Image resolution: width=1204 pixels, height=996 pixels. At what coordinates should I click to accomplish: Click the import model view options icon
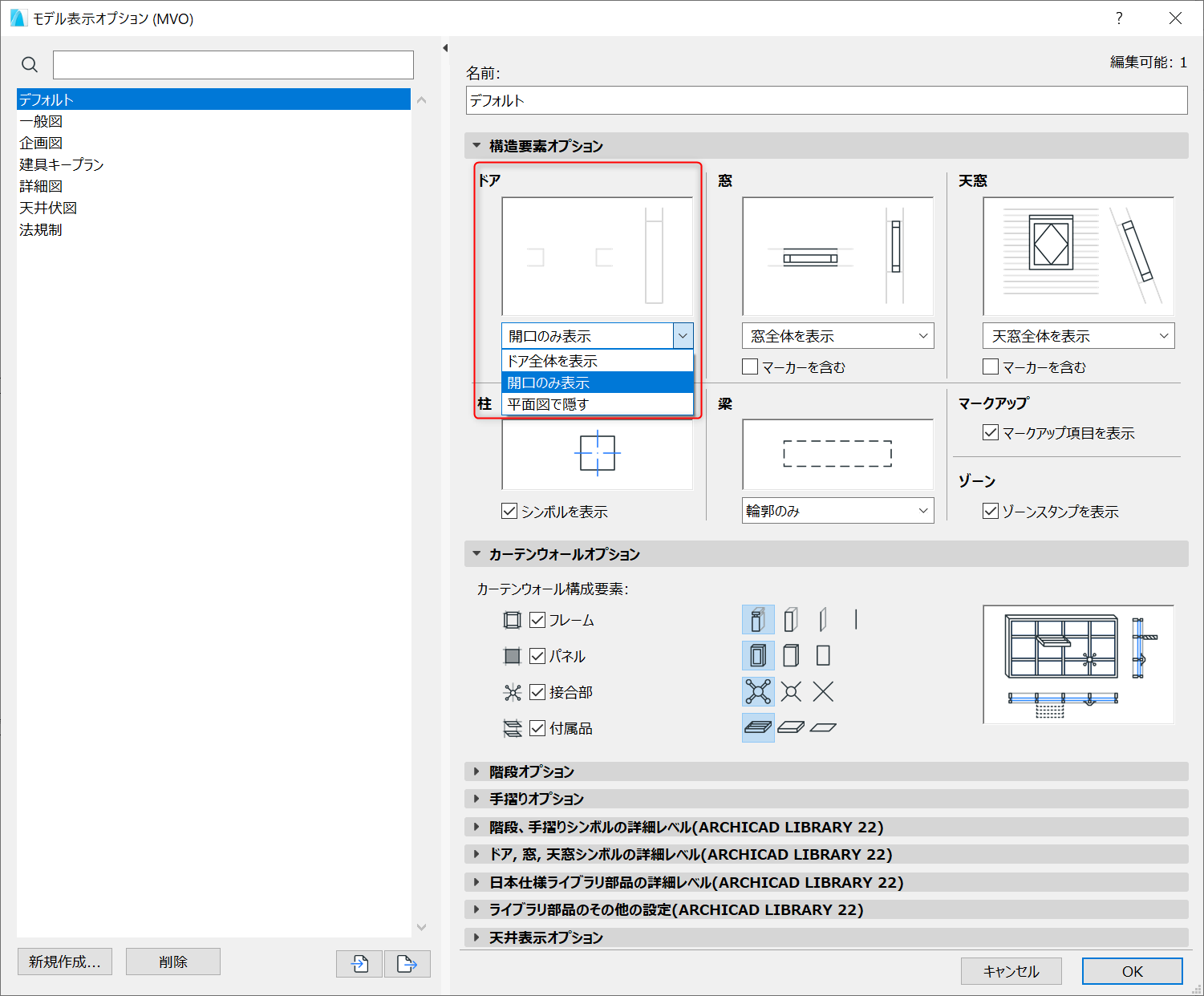click(x=359, y=963)
